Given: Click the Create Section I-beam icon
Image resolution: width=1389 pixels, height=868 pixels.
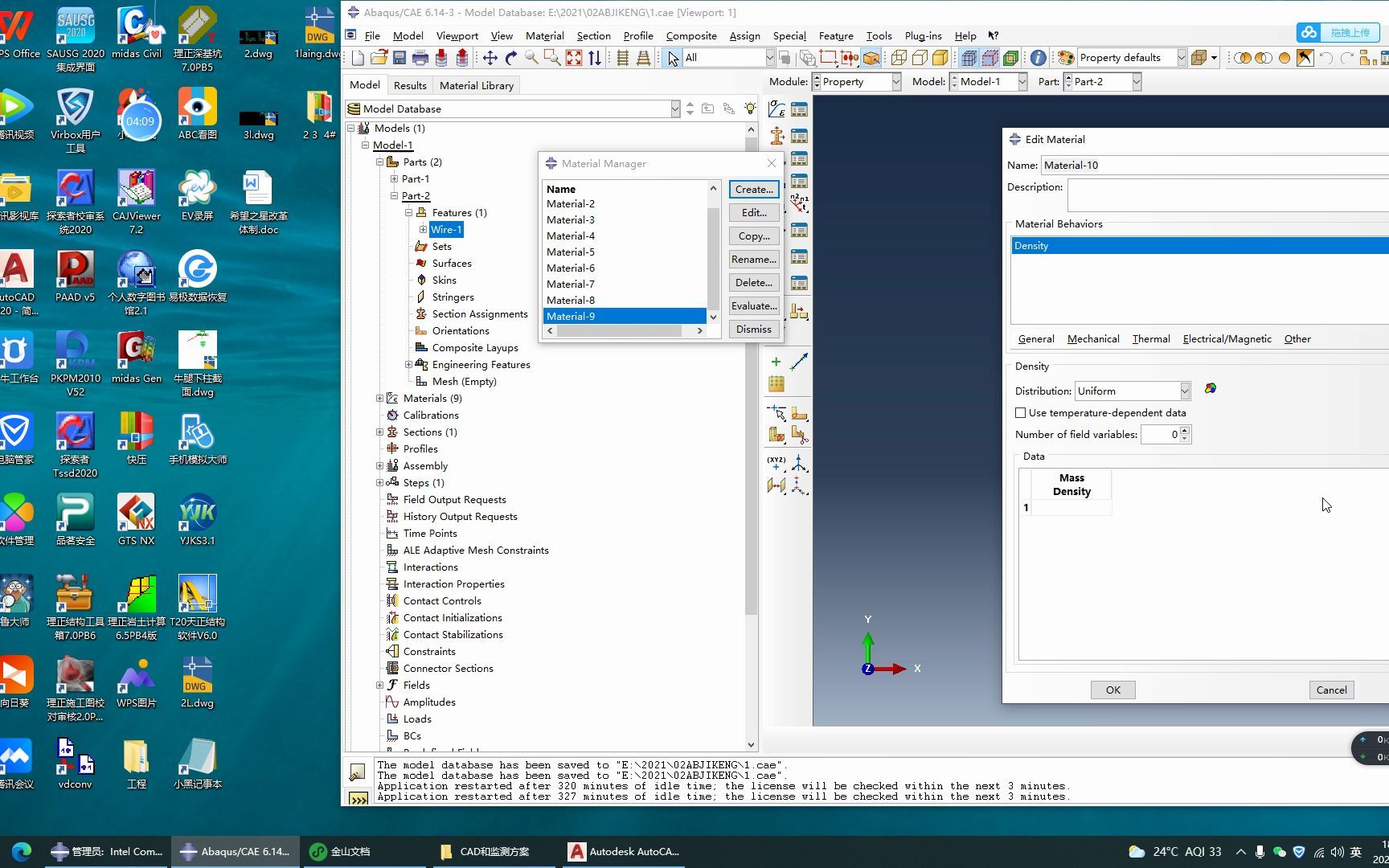Looking at the screenshot, I should 776,136.
